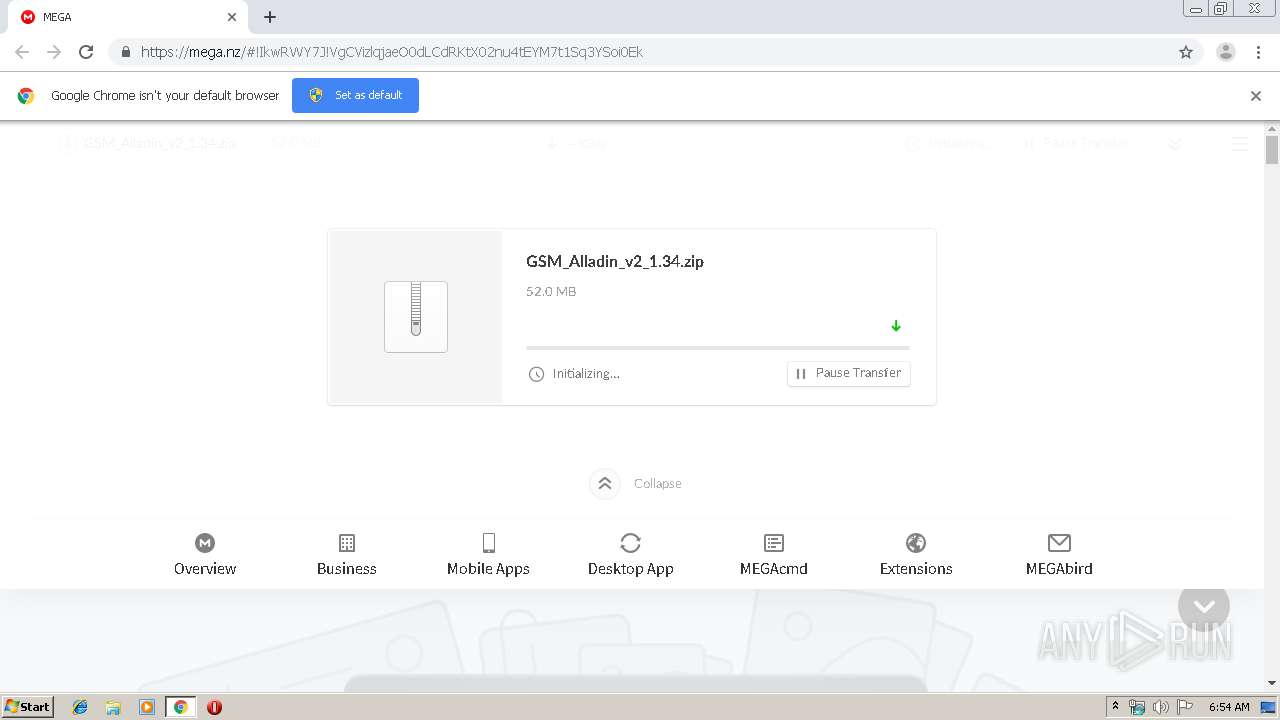Reload the MEGA page

pyautogui.click(x=86, y=52)
